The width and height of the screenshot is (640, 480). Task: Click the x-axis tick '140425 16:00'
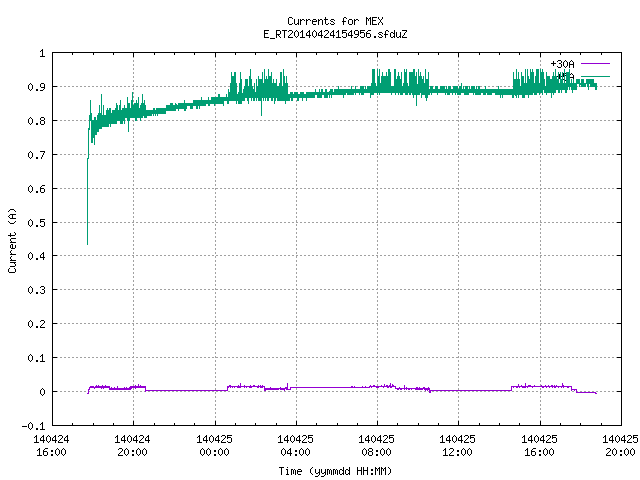pos(539,446)
